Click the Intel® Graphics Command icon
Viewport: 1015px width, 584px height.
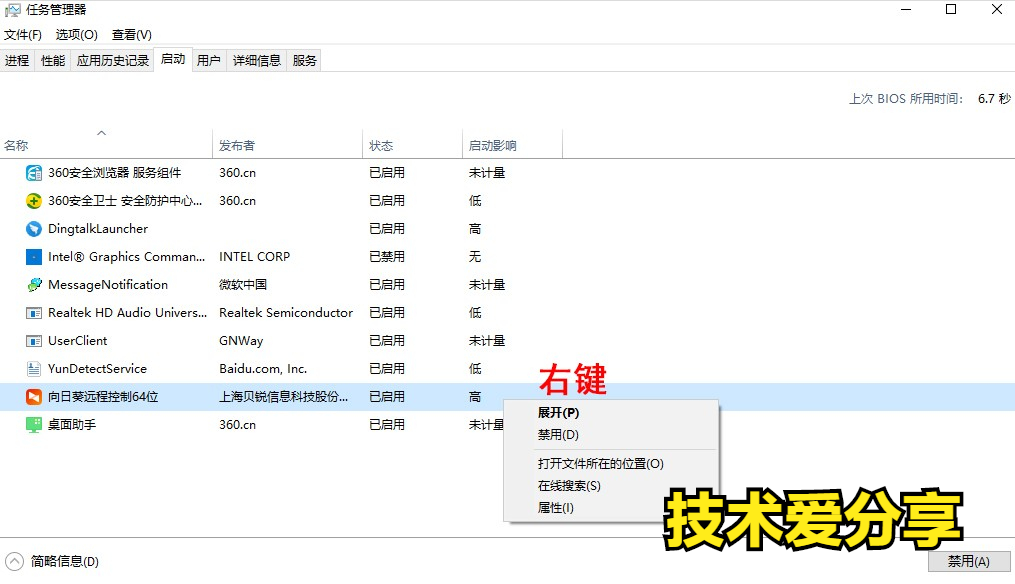(31, 256)
